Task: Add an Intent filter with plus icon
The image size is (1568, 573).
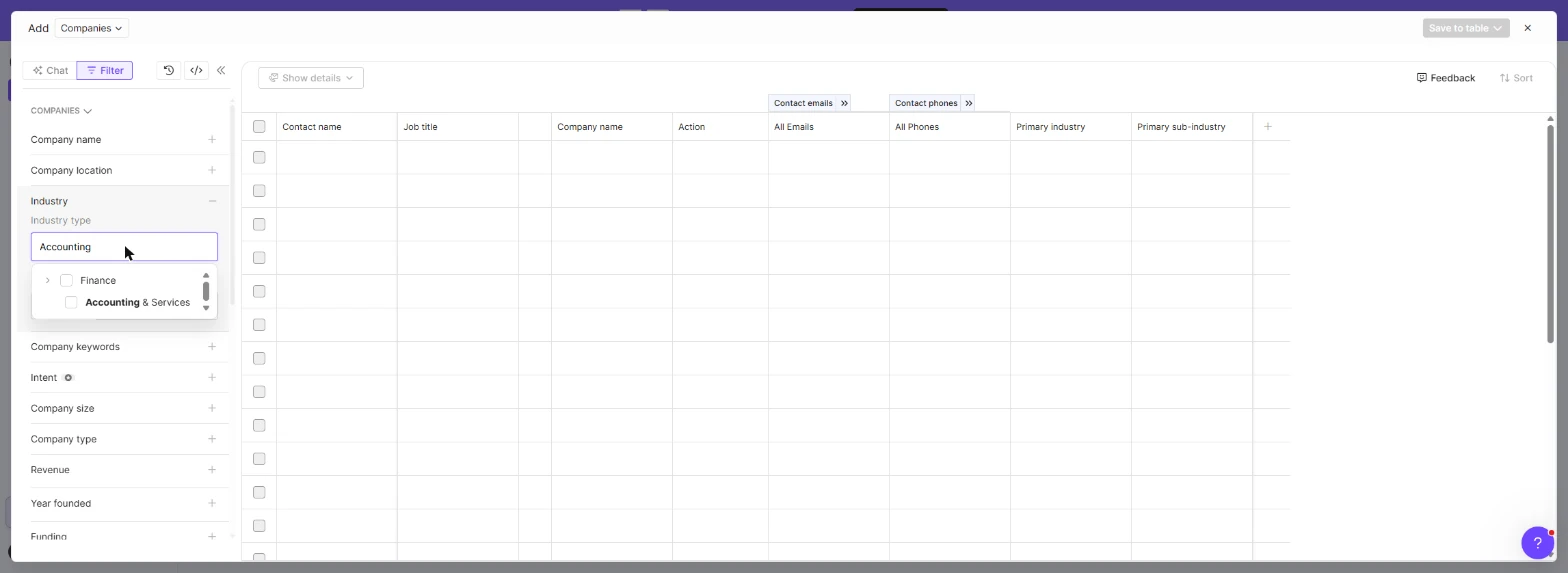Action: [x=212, y=378]
